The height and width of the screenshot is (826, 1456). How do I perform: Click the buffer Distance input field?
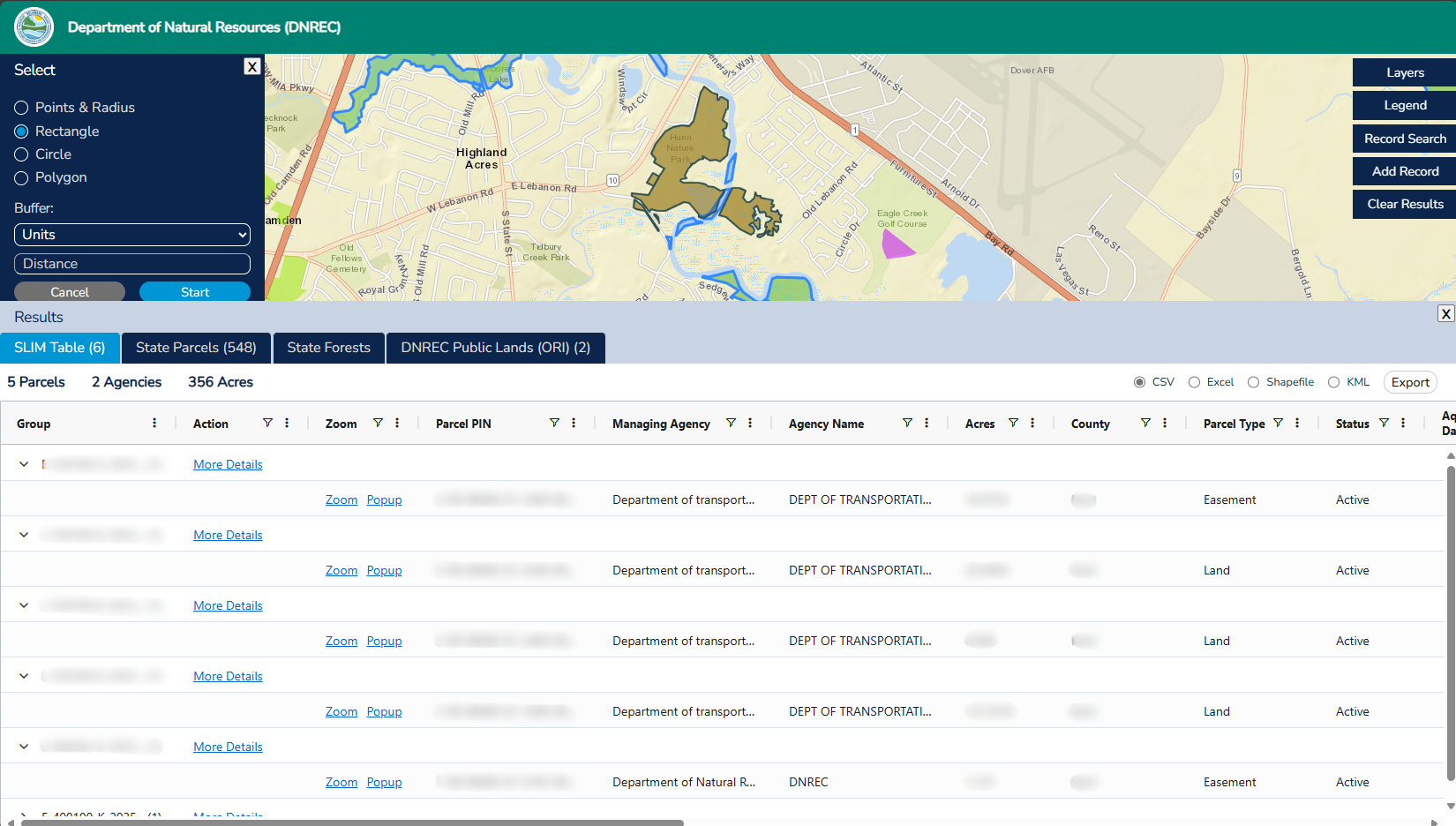pos(132,264)
